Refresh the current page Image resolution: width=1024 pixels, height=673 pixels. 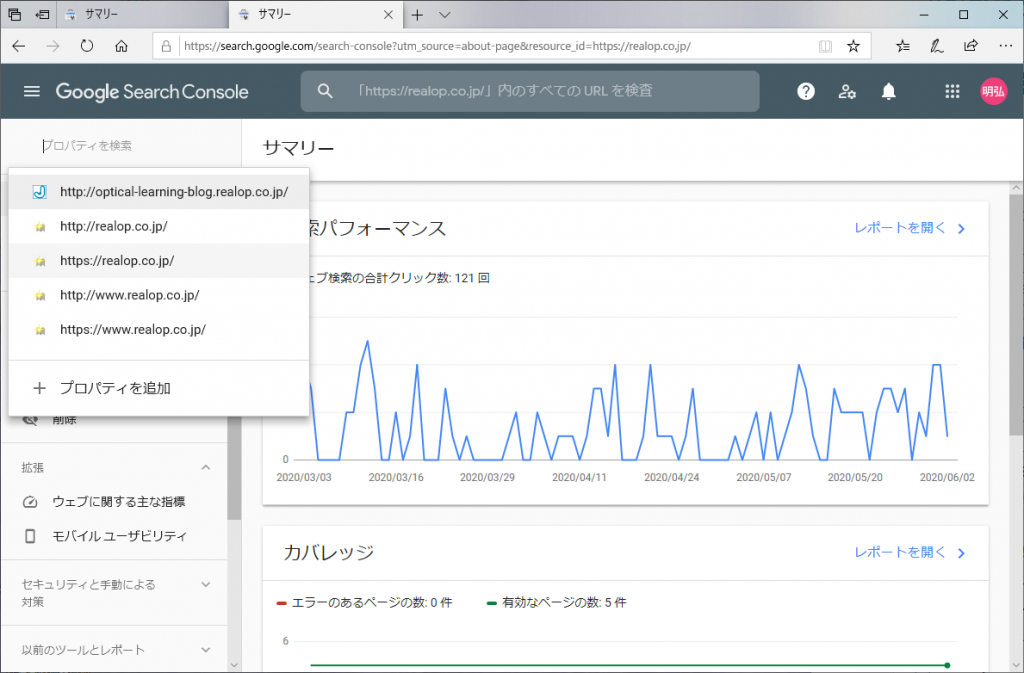click(x=87, y=46)
